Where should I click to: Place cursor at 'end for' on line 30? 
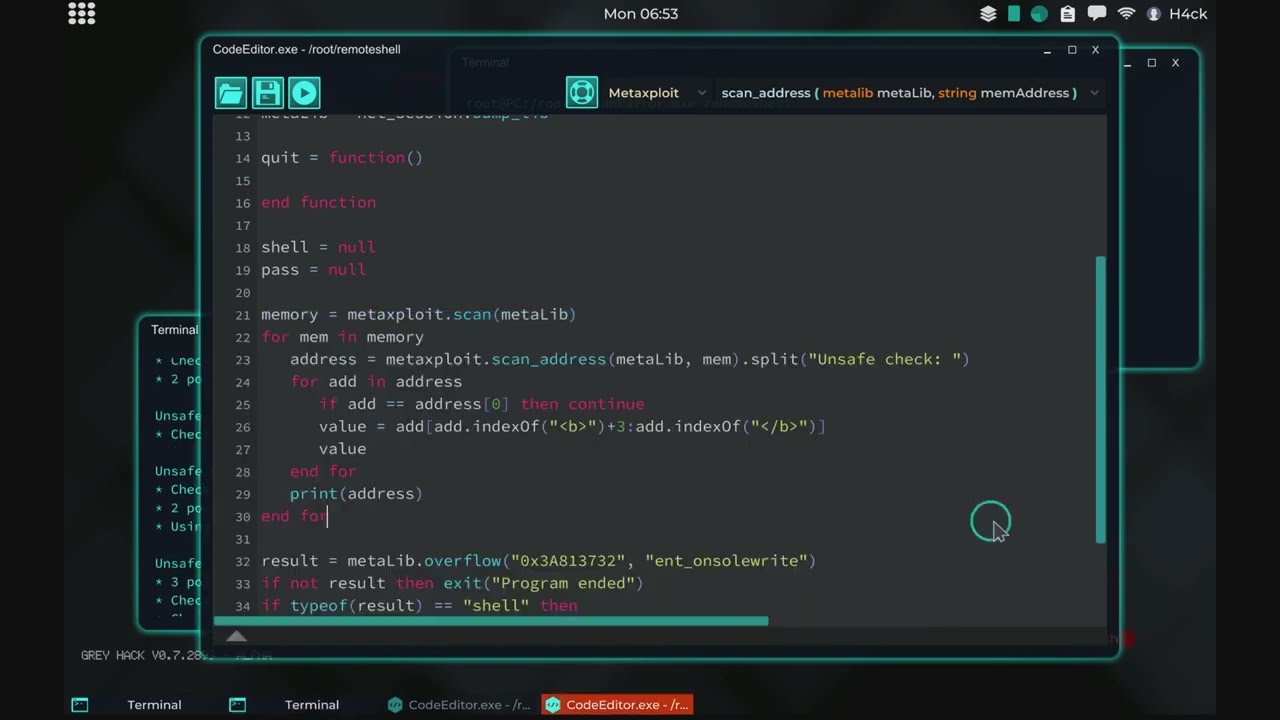pyautogui.click(x=294, y=516)
